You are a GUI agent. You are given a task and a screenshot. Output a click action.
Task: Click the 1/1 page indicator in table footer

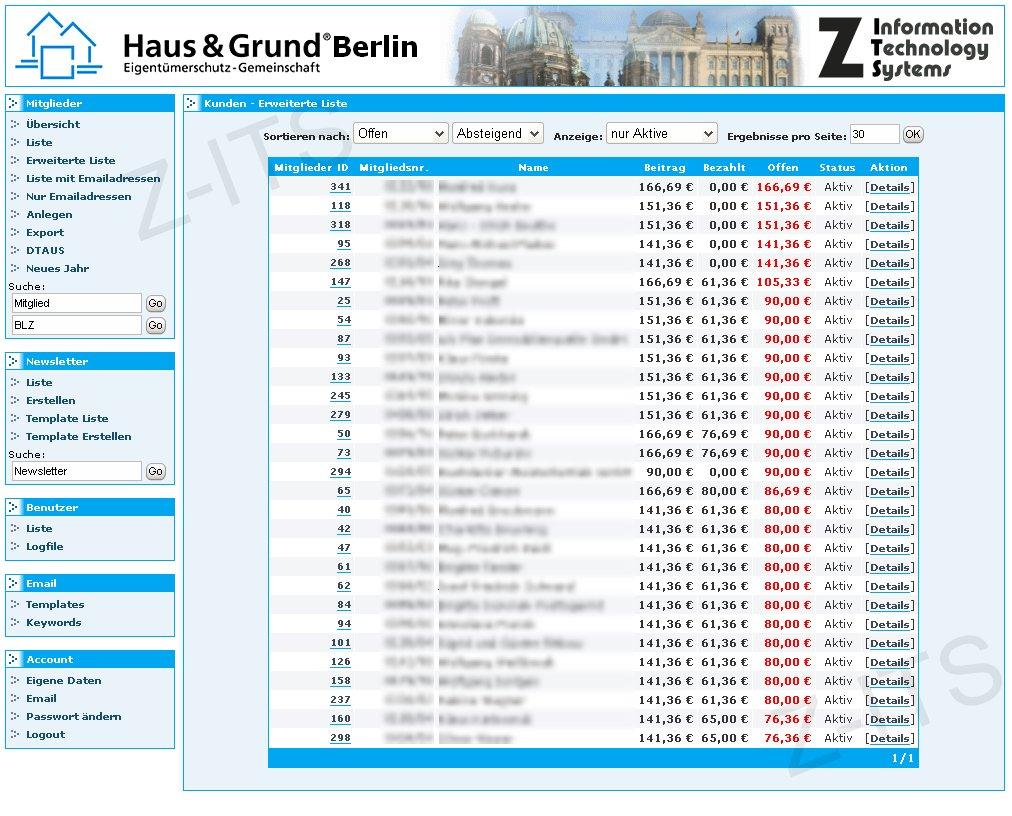903,759
